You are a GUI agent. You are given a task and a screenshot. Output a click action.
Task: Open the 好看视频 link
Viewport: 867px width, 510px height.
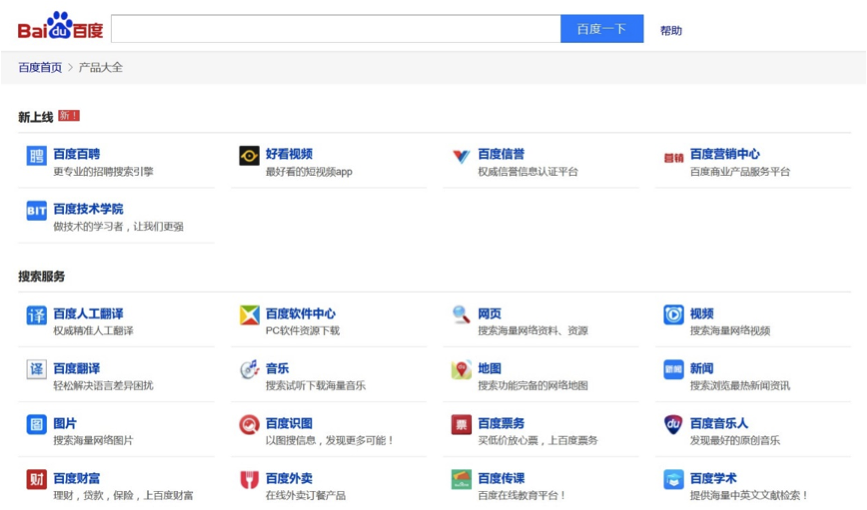coord(289,154)
